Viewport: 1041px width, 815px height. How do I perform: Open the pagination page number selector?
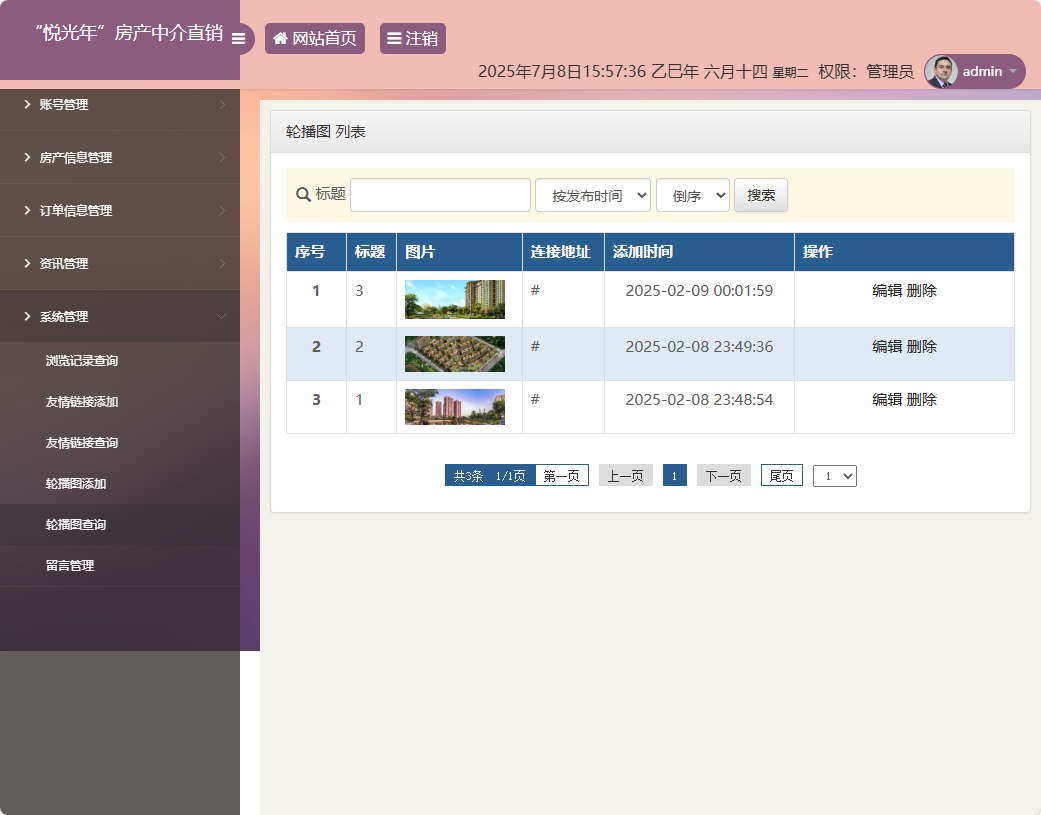(x=834, y=475)
